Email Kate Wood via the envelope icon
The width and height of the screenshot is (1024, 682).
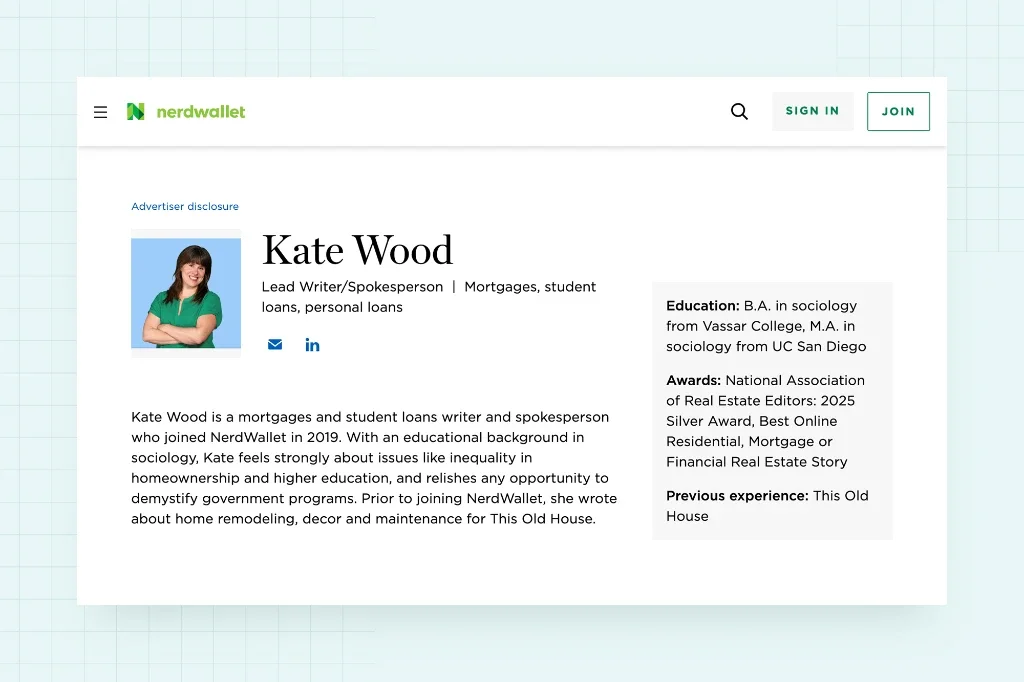pos(275,345)
